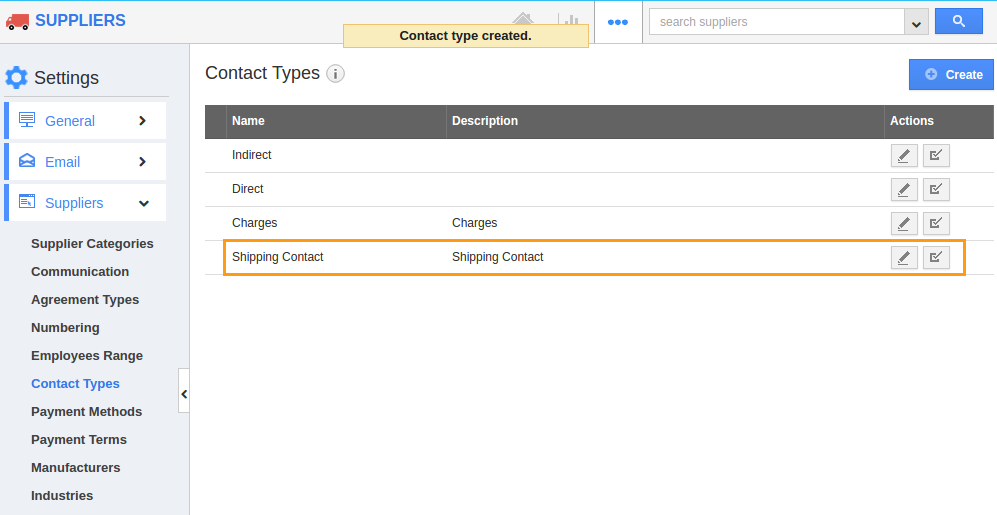The image size is (997, 515).
Task: Click the Contact type created notification
Action: click(x=465, y=36)
